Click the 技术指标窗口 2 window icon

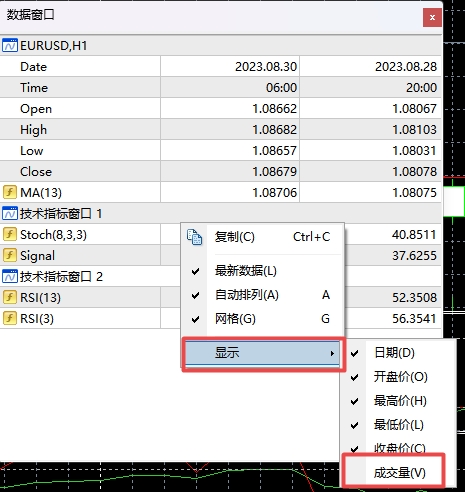click(10, 276)
